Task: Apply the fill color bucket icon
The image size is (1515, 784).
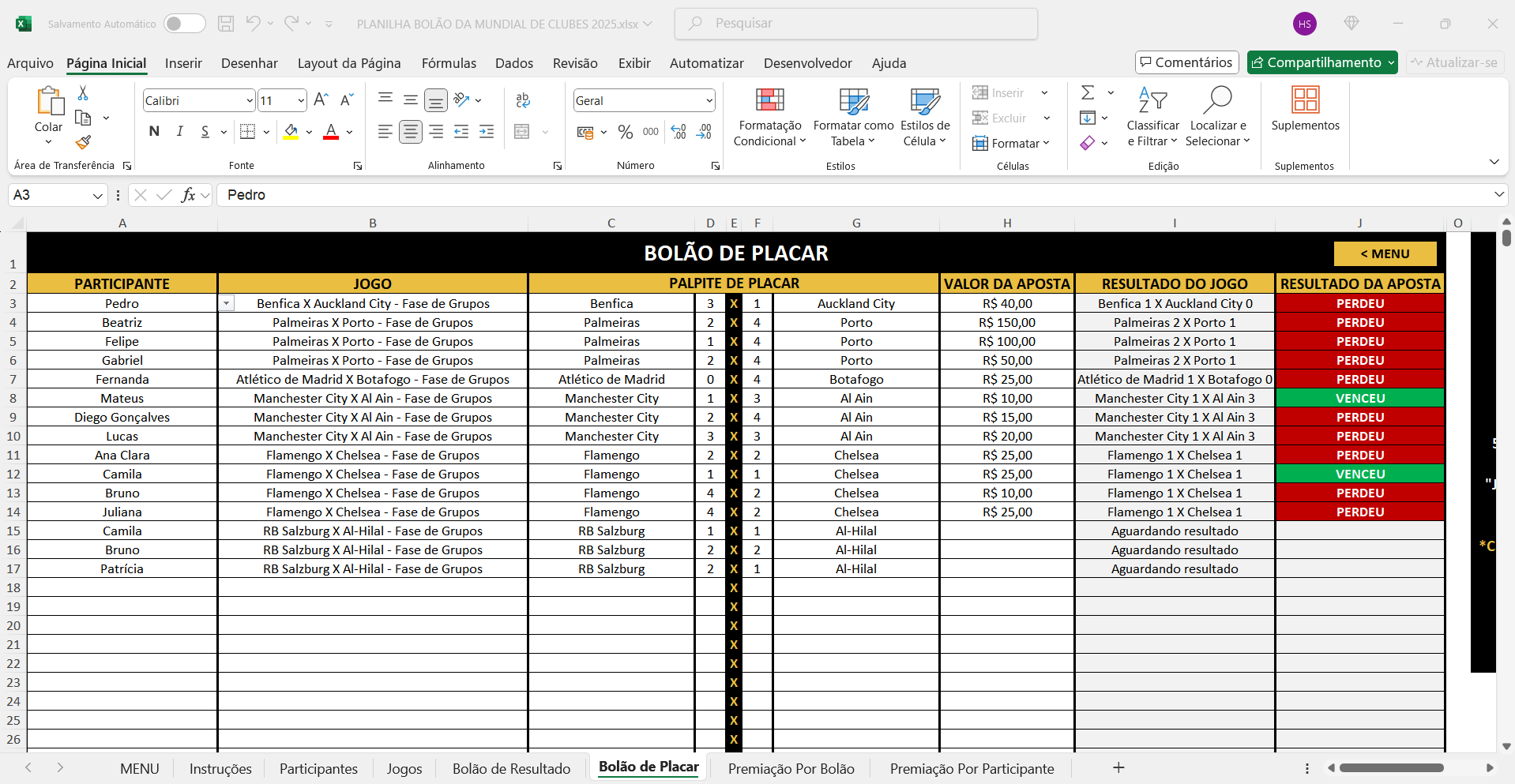Action: pos(291,132)
